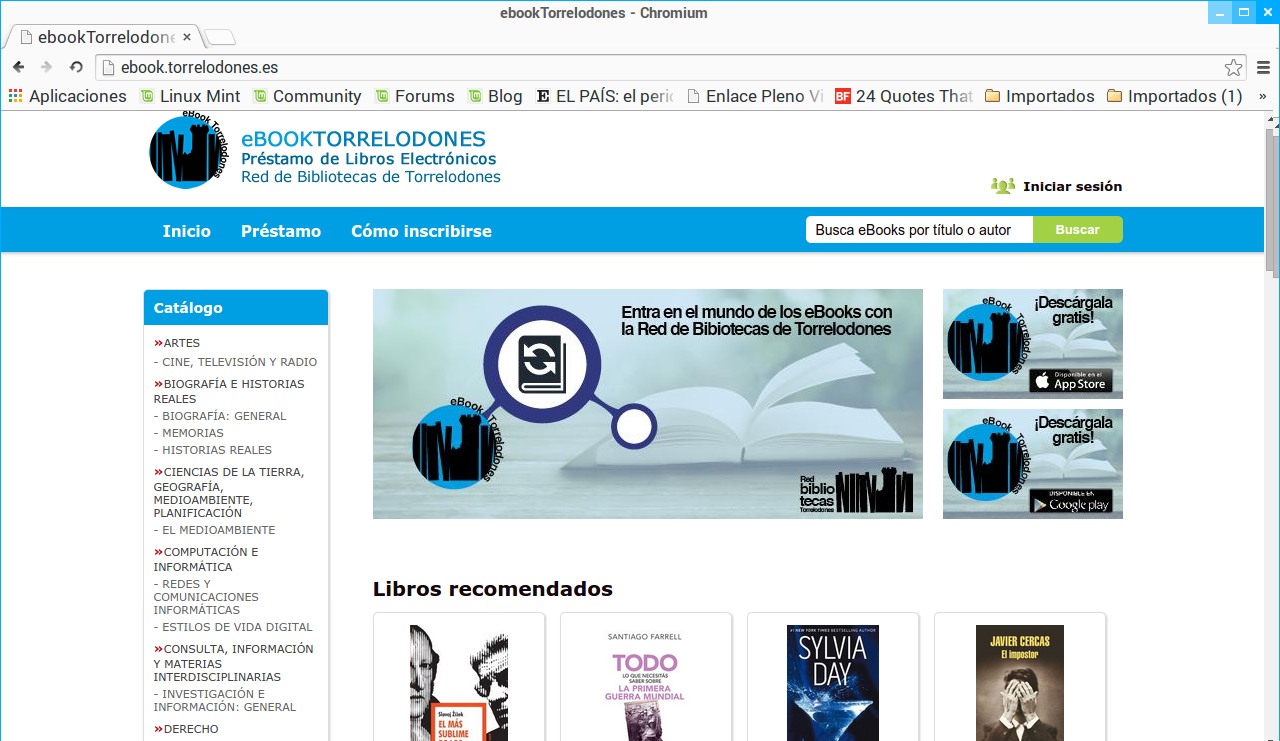Open the 24 Quotes That bookmark
The image size is (1280, 741).
click(x=904, y=96)
